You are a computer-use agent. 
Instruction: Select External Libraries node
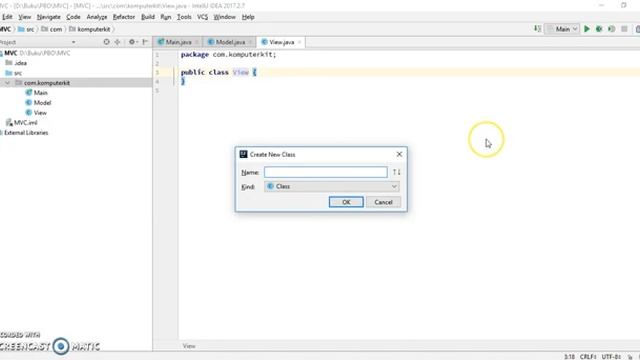tap(25, 133)
